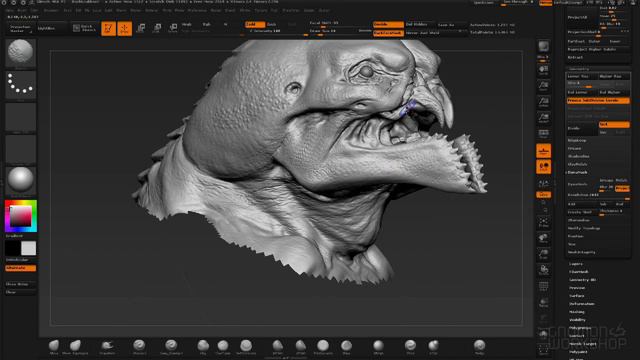The height and width of the screenshot is (360, 640).
Task: Select the white main color swatch
Action: pos(29,248)
